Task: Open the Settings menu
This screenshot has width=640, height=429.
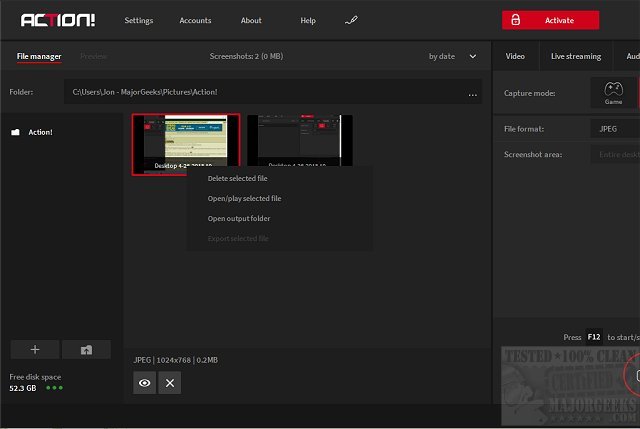Action: 139,20
